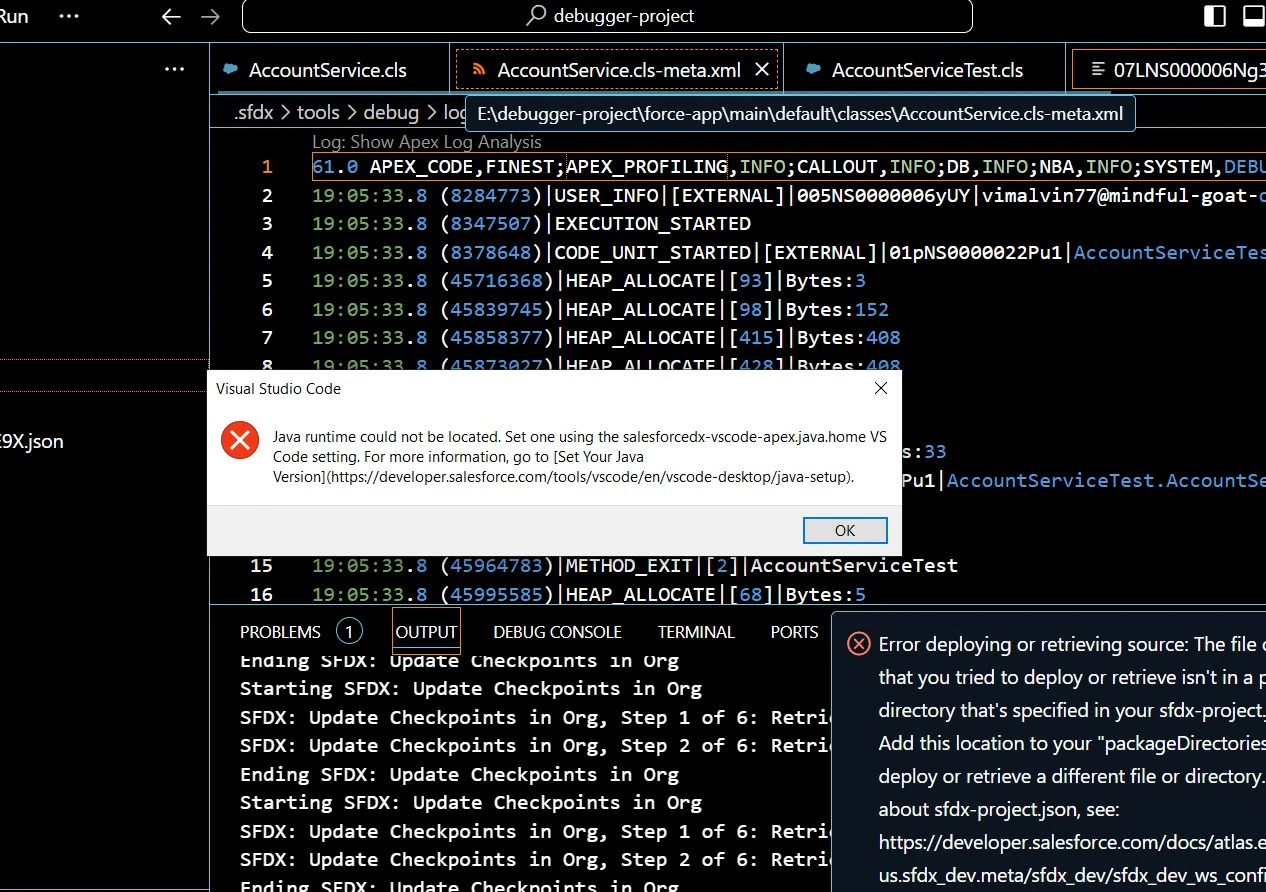Click the debug breadcrumb segment
Screen dimensions: 1266x892
(391, 113)
